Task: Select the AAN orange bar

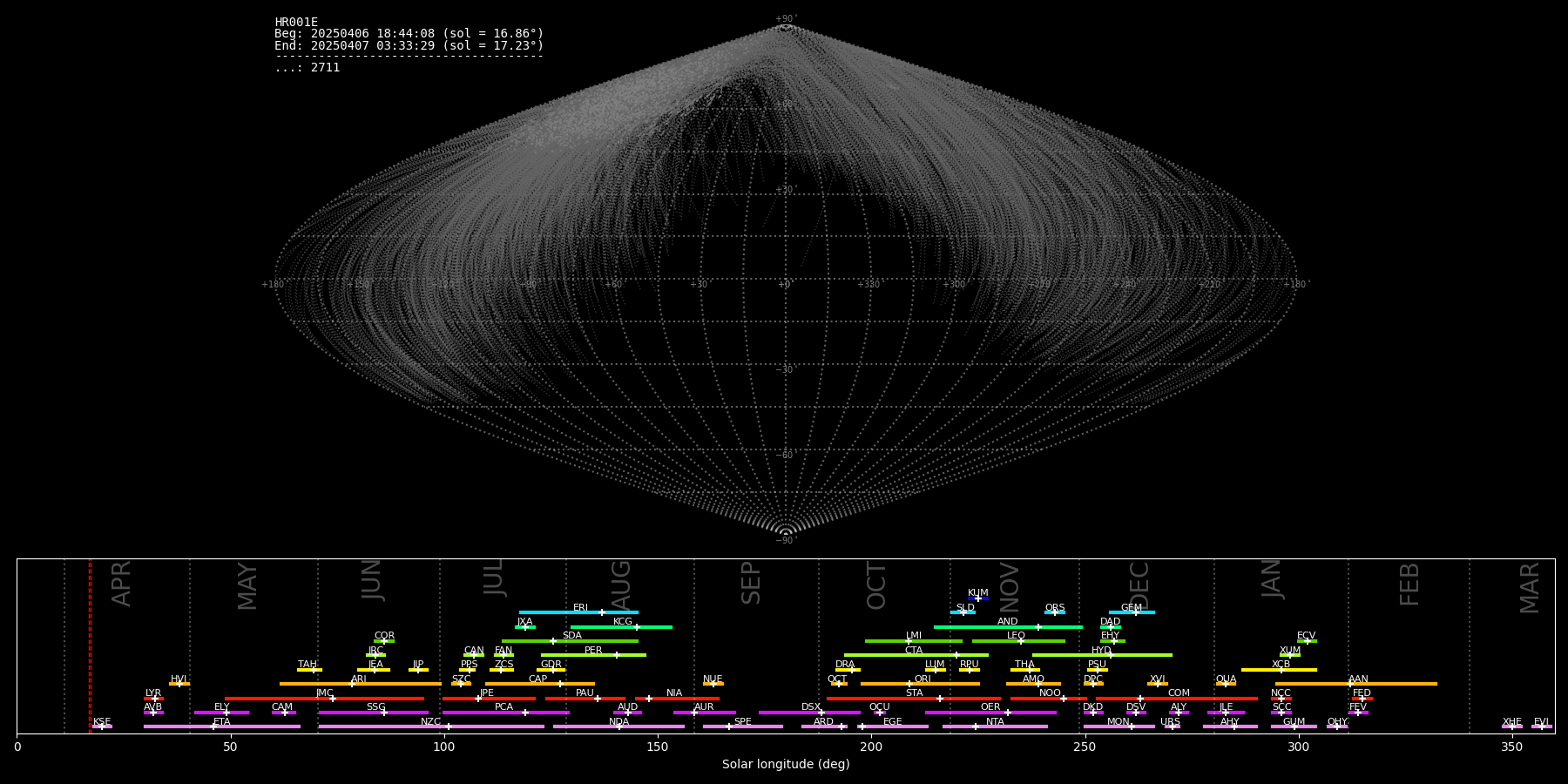Action: pyautogui.click(x=1356, y=684)
